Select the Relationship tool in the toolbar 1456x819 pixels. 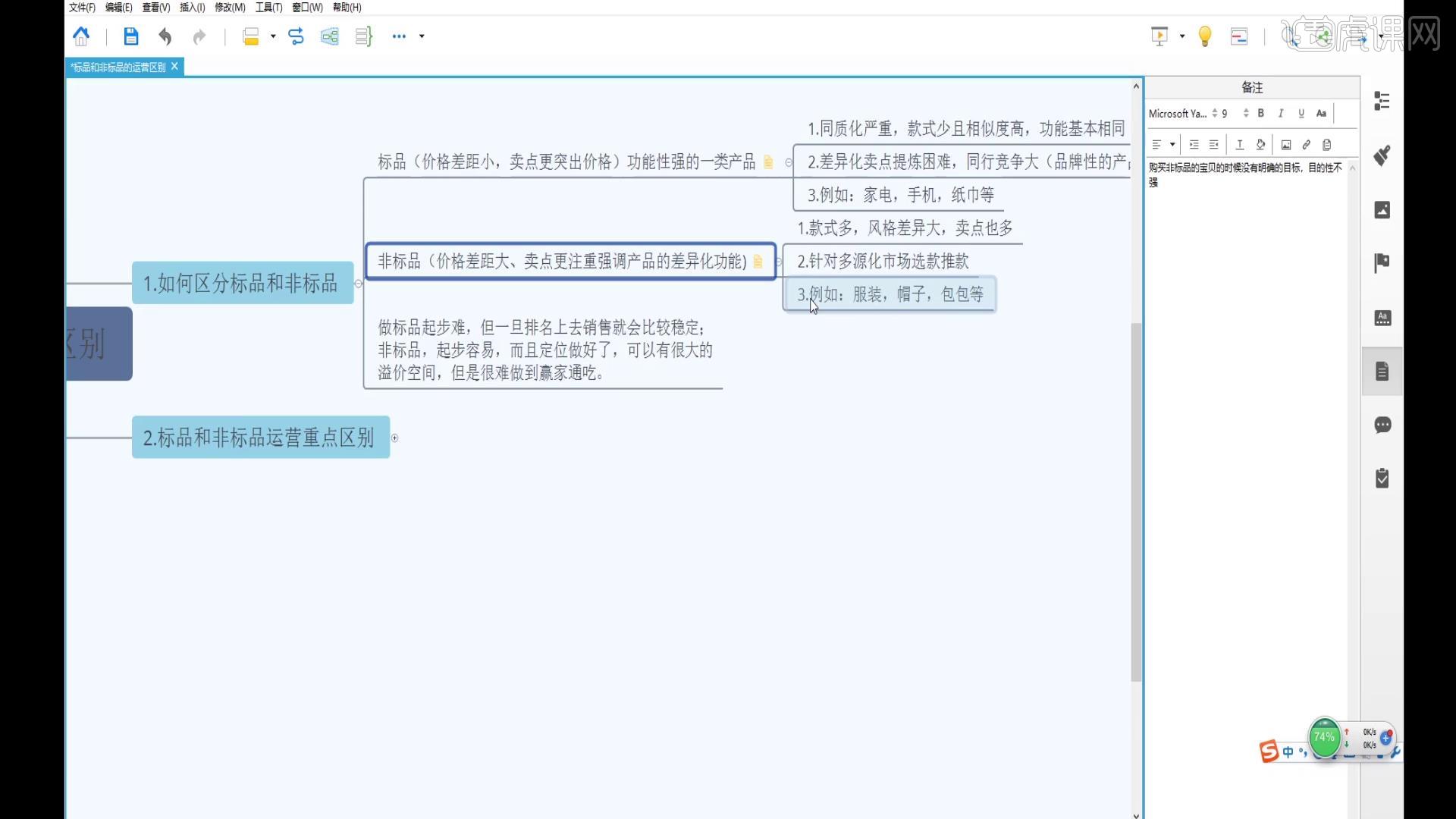296,36
